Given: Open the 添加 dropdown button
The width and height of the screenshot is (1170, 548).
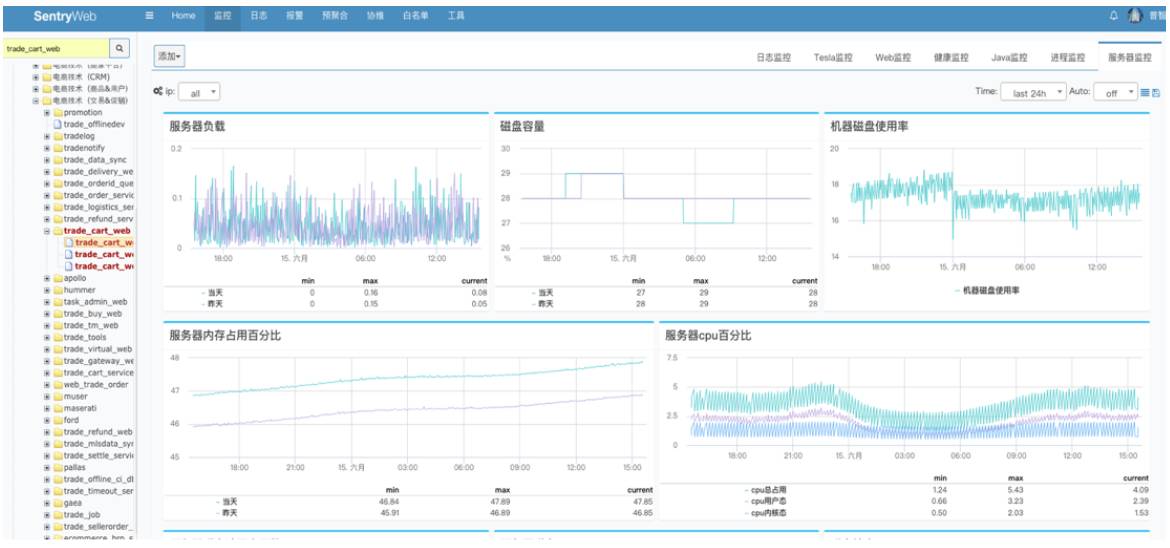Looking at the screenshot, I should pyautogui.click(x=170, y=56).
